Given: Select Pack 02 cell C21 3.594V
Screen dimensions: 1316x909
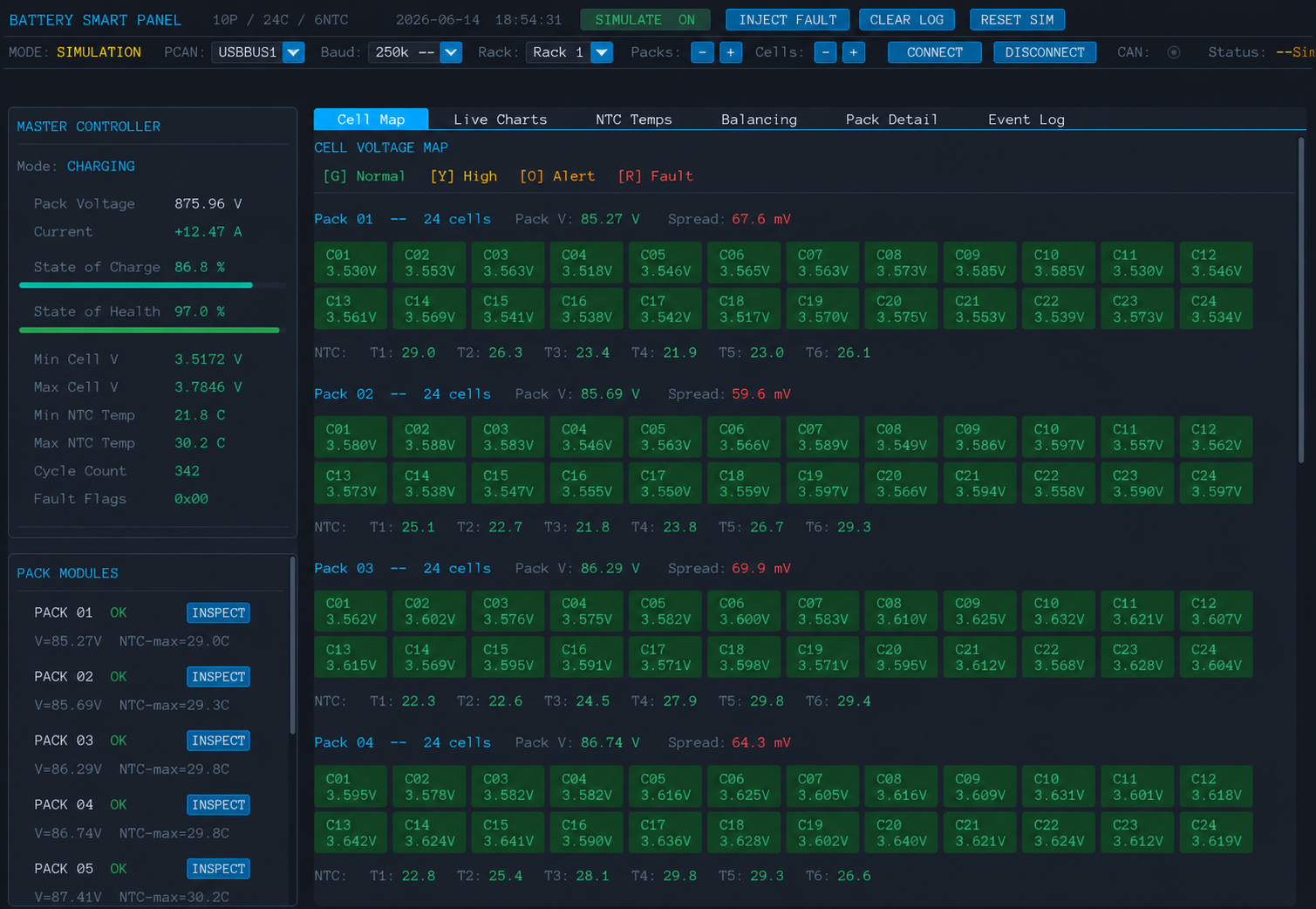Looking at the screenshot, I should click(980, 483).
